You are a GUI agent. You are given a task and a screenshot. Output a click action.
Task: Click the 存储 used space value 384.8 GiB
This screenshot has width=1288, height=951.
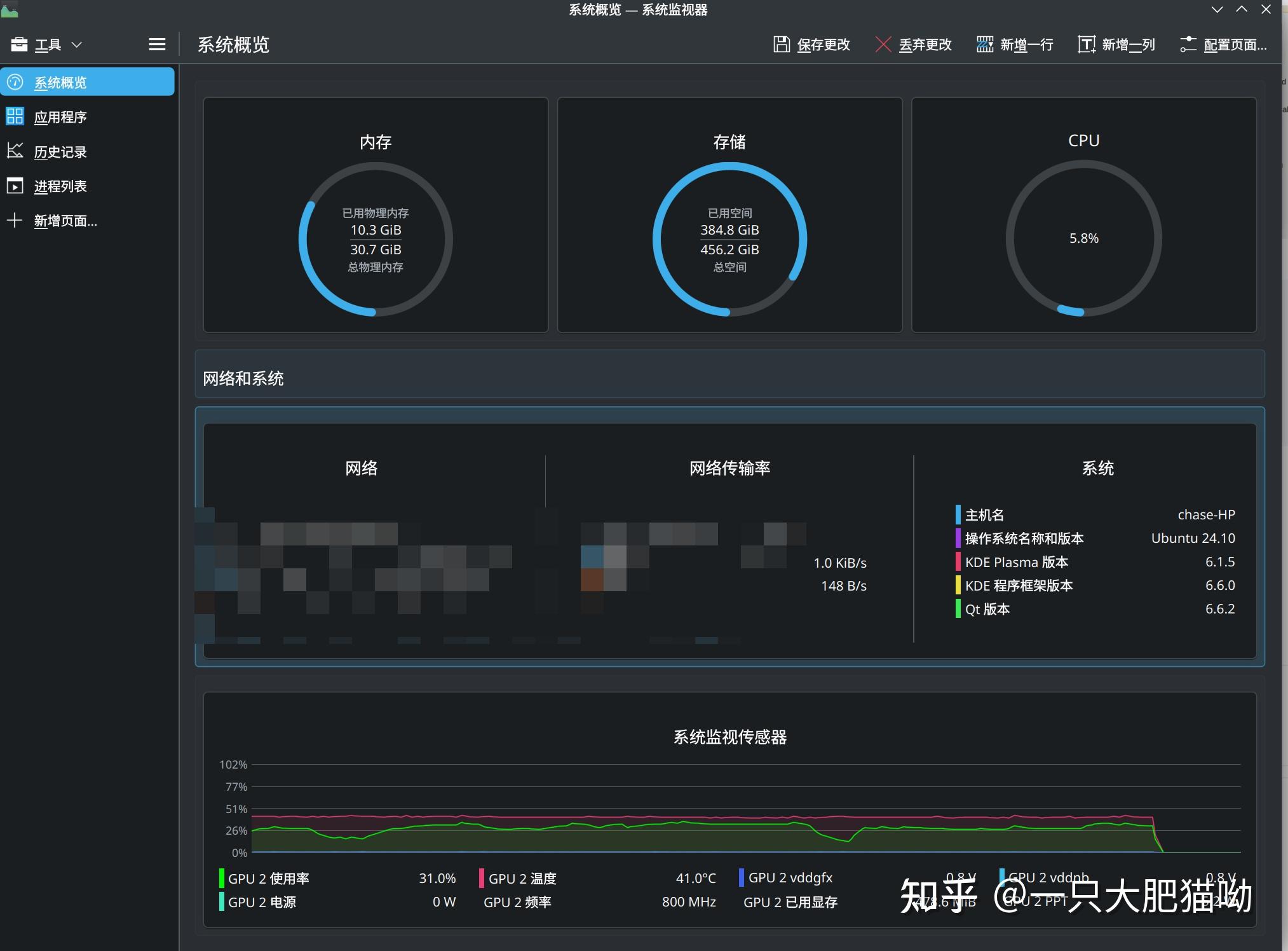click(x=729, y=230)
